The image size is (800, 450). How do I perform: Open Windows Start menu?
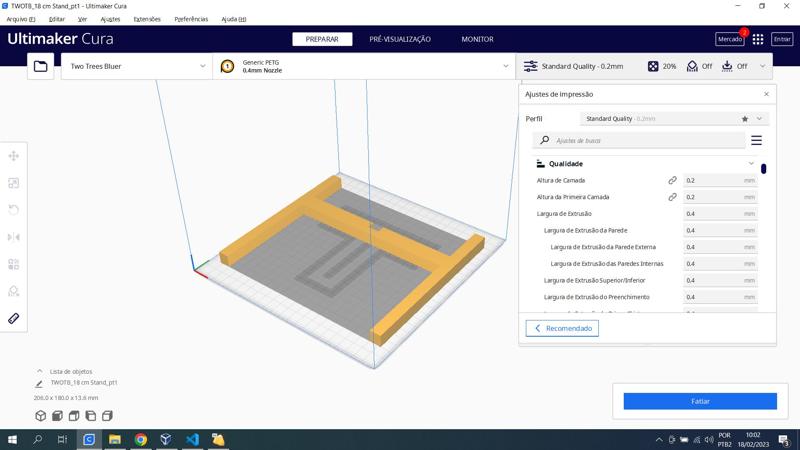(12, 439)
